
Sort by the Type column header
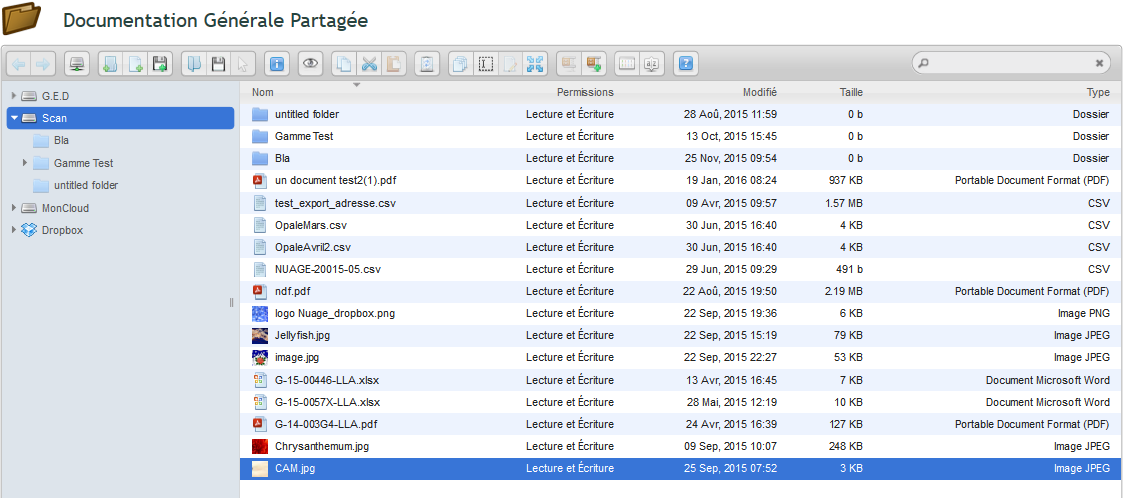1098,92
